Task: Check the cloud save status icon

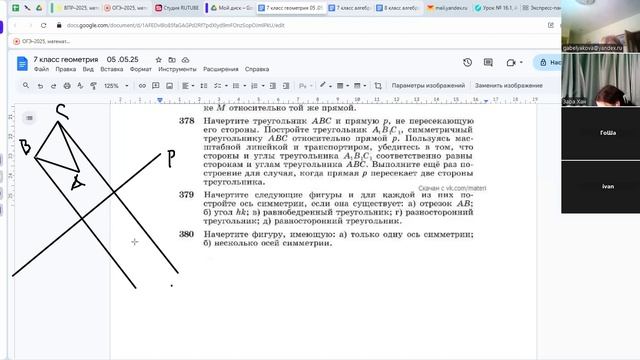Action: pyautogui.click(x=185, y=60)
